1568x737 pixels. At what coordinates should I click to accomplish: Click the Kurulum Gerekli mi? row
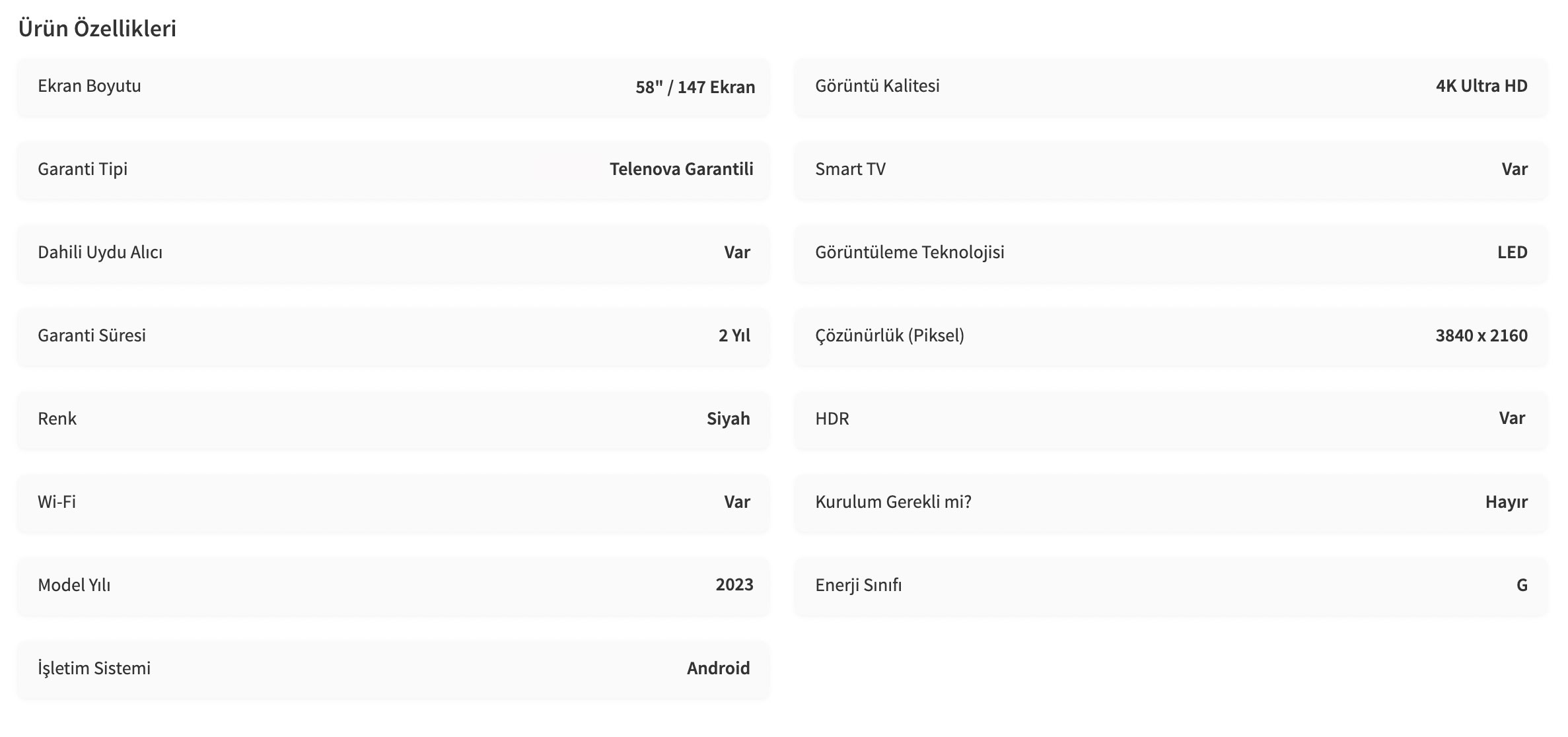[x=1170, y=503]
